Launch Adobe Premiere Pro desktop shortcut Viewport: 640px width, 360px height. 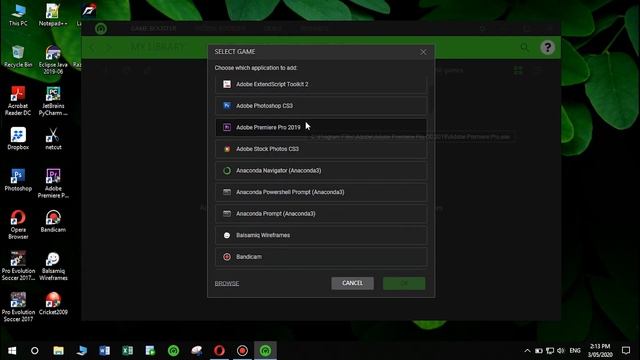53,183
